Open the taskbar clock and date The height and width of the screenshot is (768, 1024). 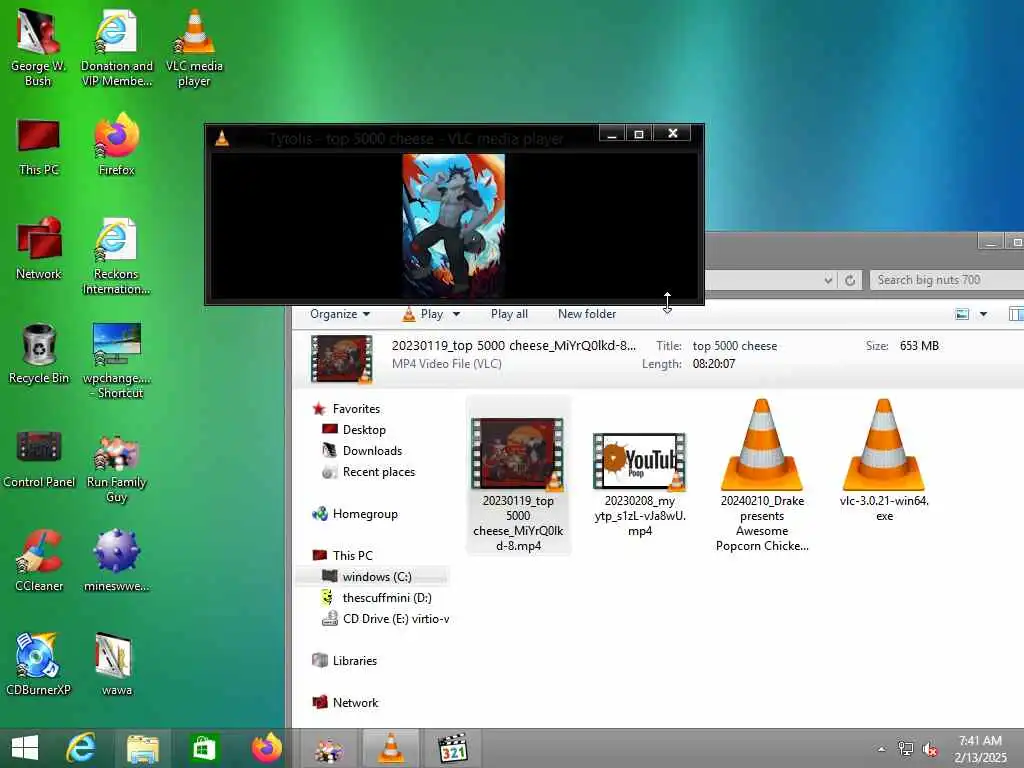(x=980, y=748)
